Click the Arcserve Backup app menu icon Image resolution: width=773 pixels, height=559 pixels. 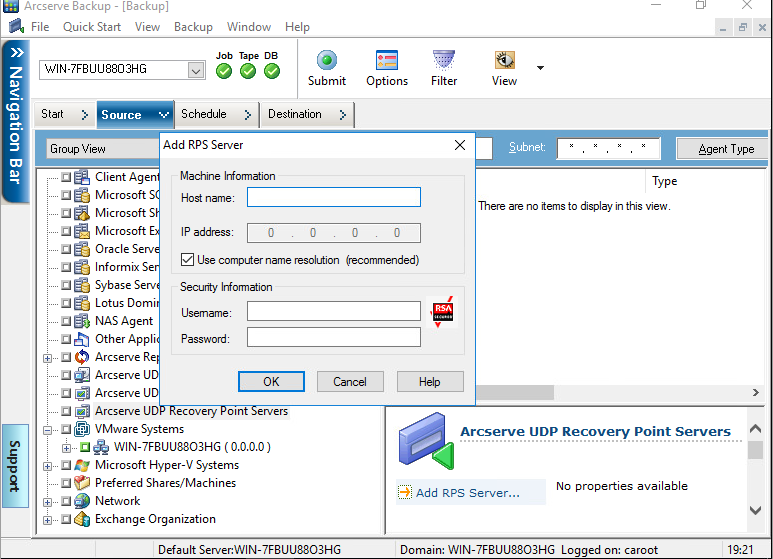[16, 26]
